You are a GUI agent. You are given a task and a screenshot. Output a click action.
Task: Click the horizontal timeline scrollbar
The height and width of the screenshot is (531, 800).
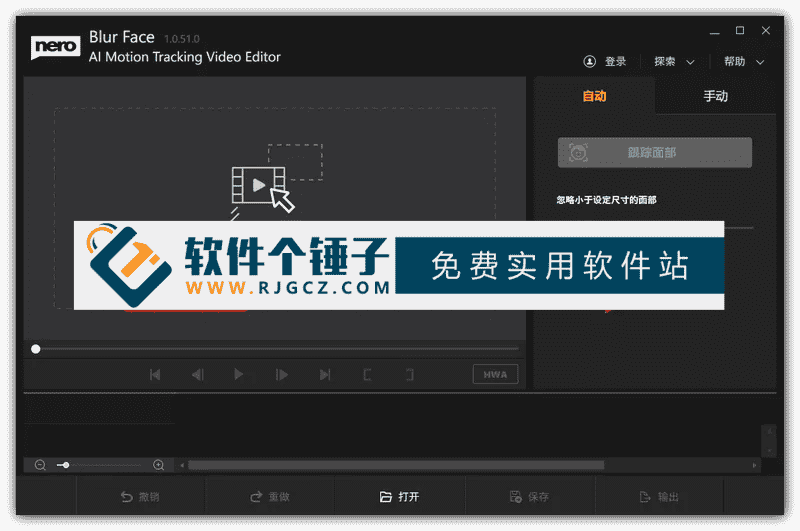(x=396, y=465)
